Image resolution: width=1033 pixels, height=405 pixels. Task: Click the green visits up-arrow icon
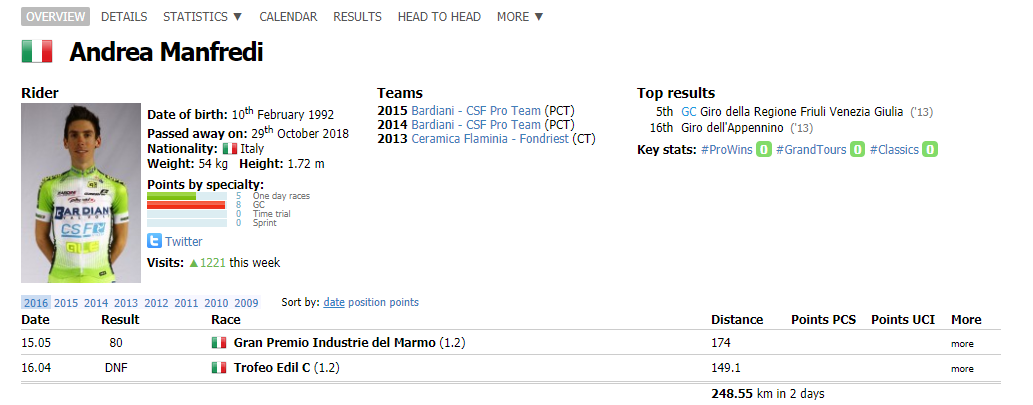click(193, 263)
